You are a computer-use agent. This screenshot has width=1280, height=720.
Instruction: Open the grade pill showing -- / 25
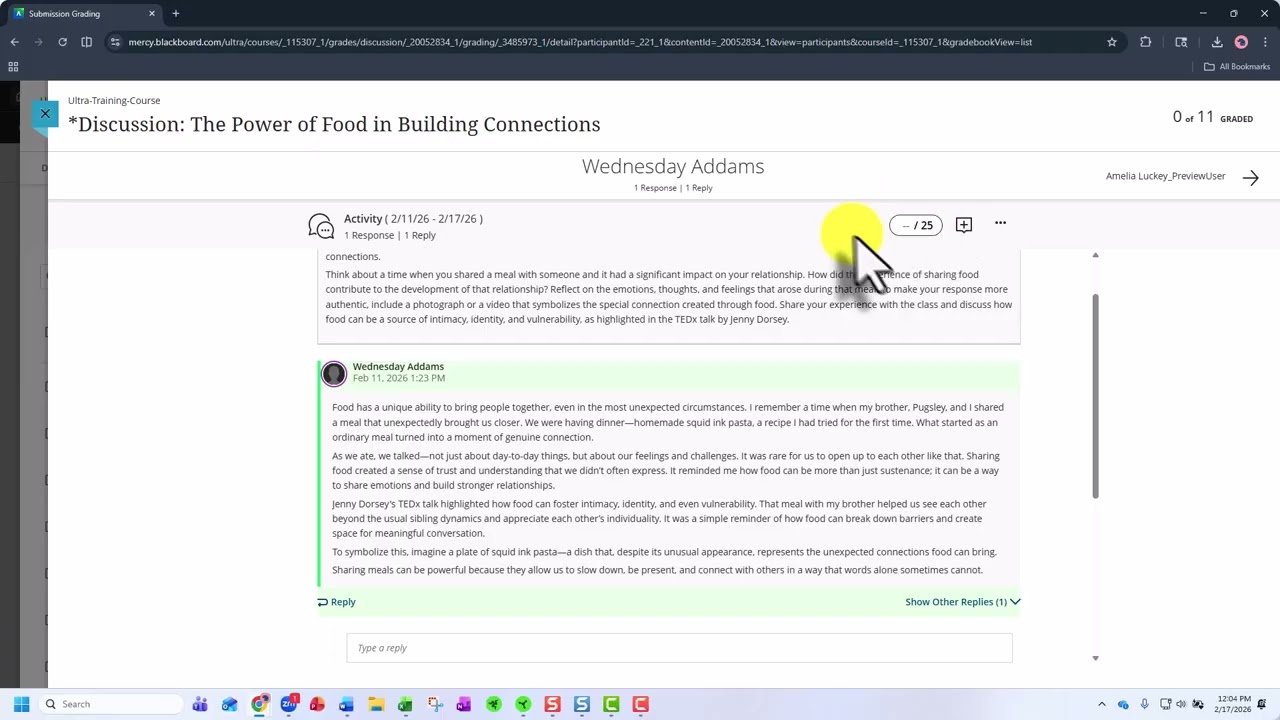pos(916,225)
